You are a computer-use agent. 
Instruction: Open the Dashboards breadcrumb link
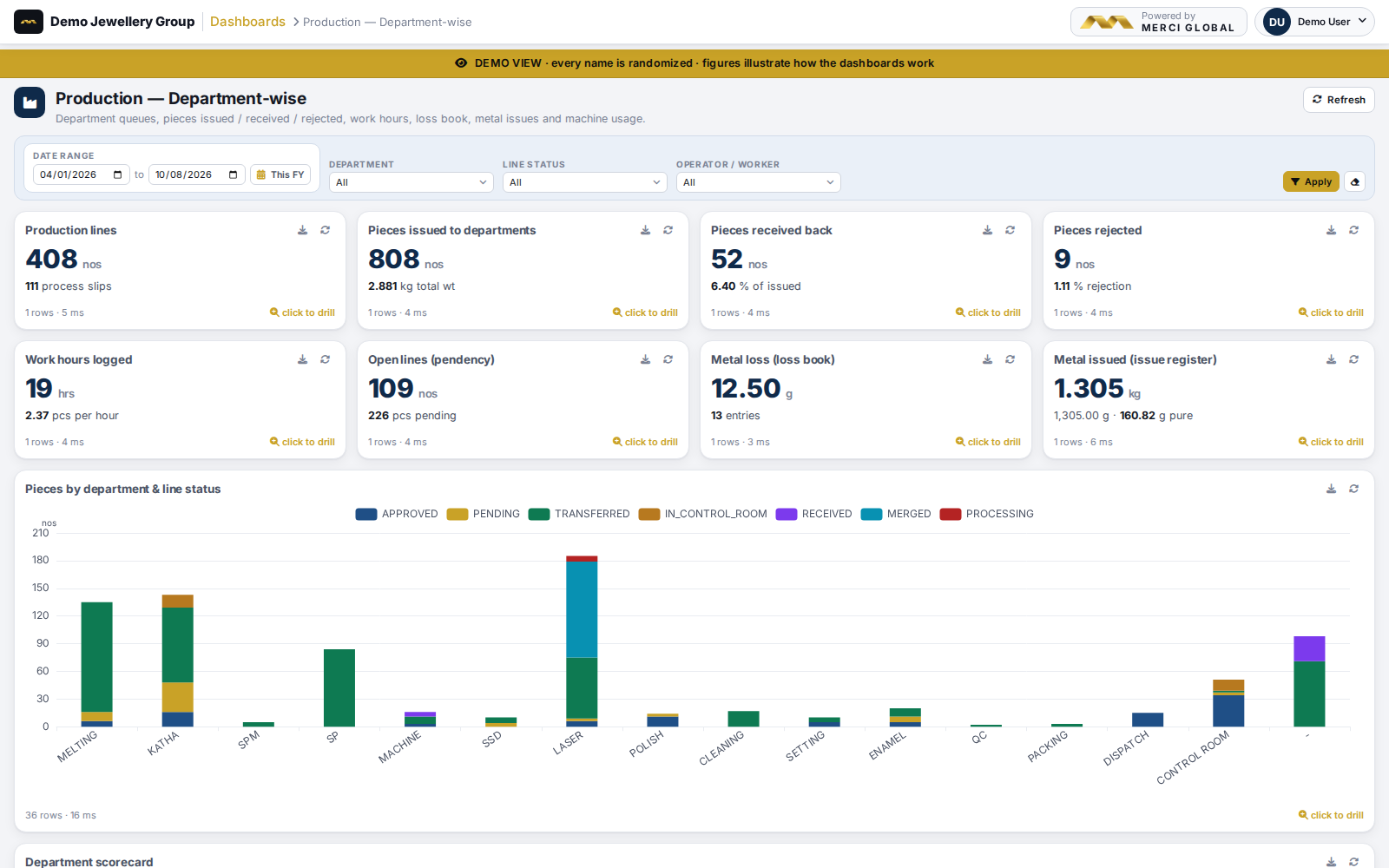tap(247, 22)
